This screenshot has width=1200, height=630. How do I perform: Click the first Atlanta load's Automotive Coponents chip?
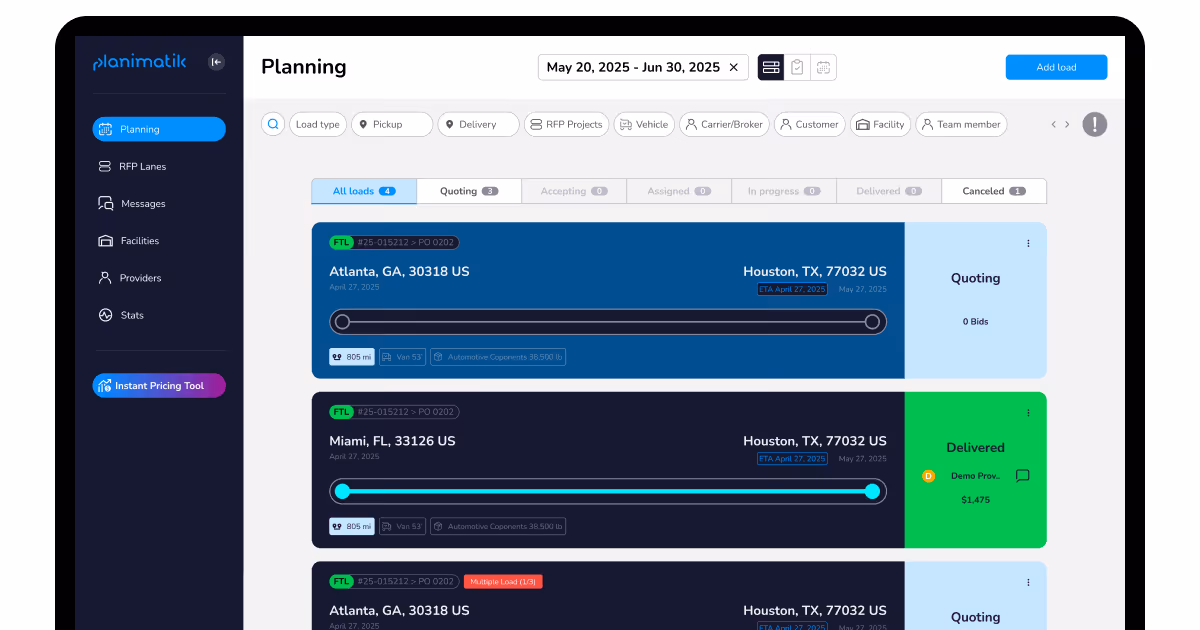[498, 357]
